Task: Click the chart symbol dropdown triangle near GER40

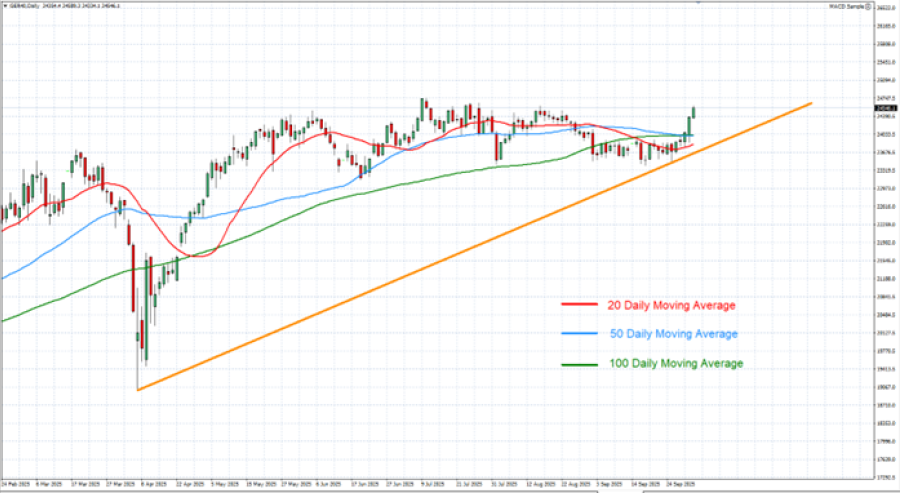Action: (x=4, y=5)
